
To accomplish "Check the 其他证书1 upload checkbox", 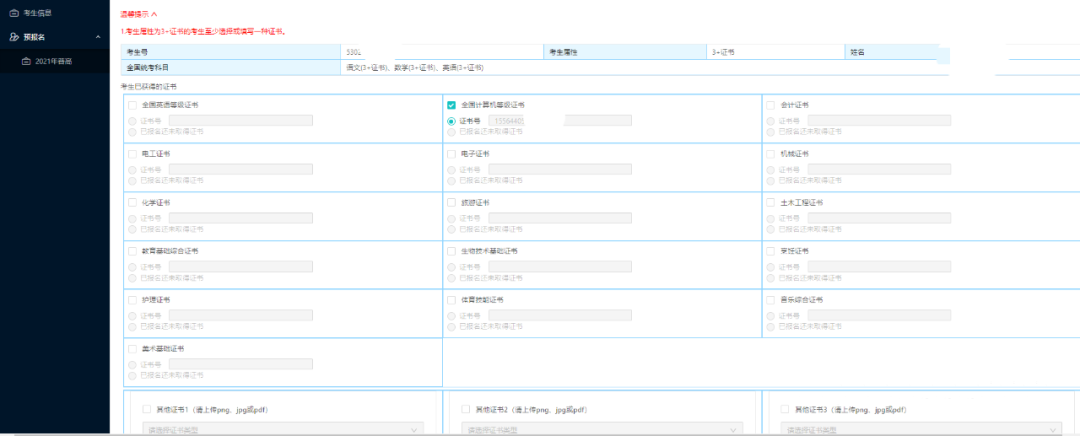I will (147, 409).
